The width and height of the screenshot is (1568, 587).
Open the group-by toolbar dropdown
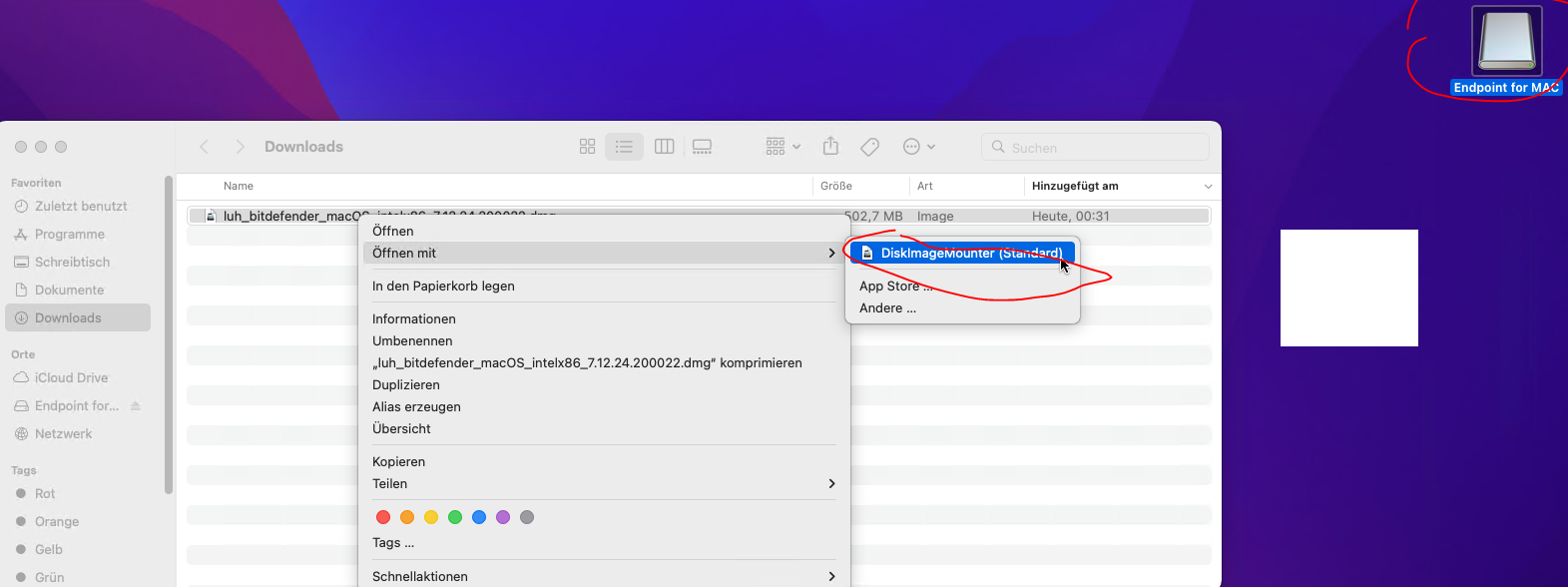point(784,147)
